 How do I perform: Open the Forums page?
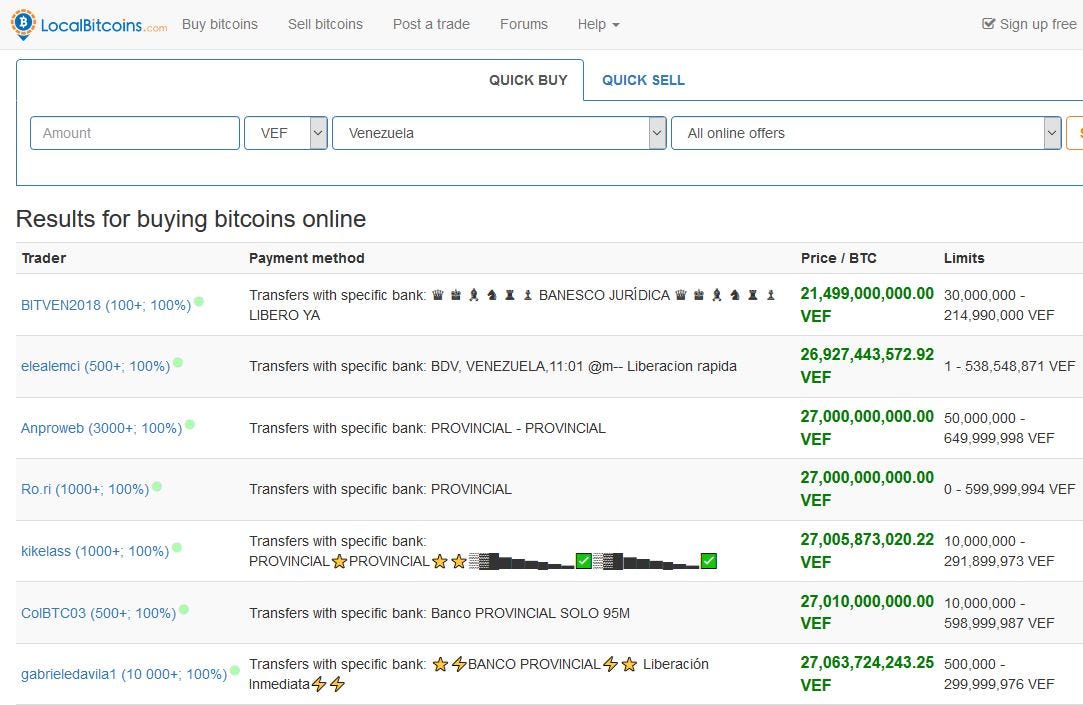pyautogui.click(x=524, y=24)
